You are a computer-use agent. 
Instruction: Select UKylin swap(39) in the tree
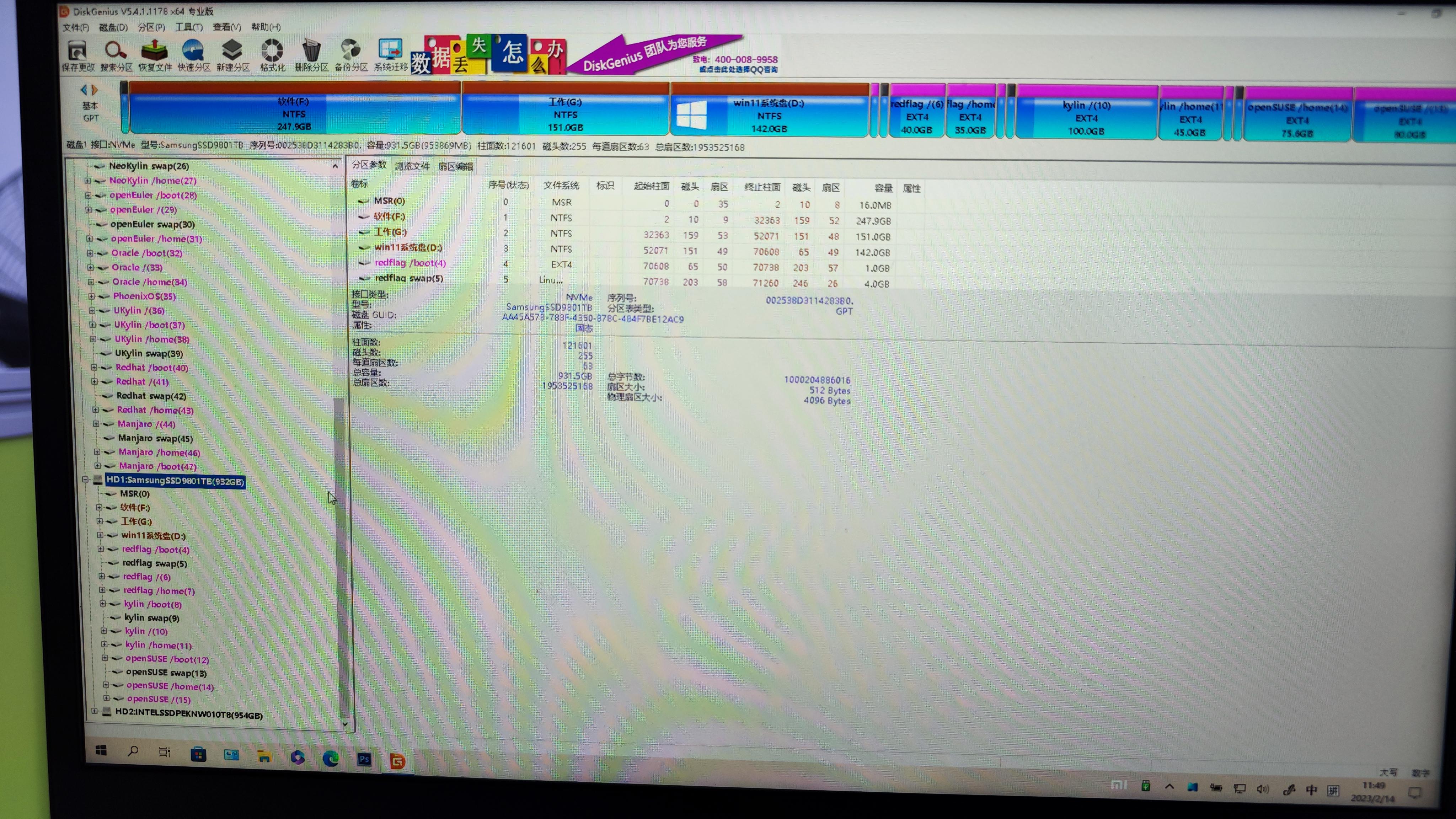click(149, 353)
